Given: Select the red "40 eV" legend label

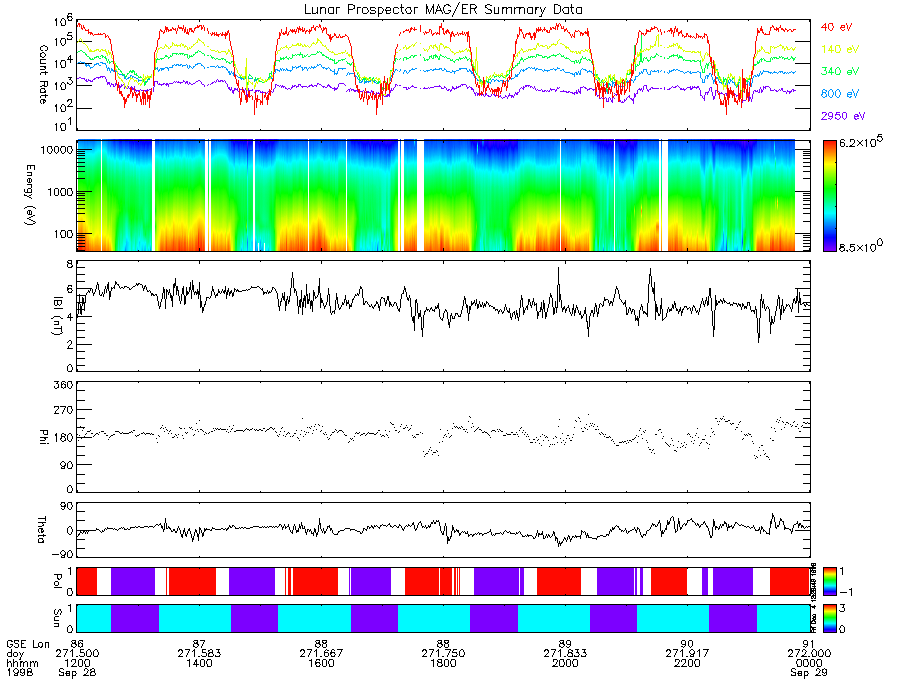Looking at the screenshot, I should click(x=836, y=27).
